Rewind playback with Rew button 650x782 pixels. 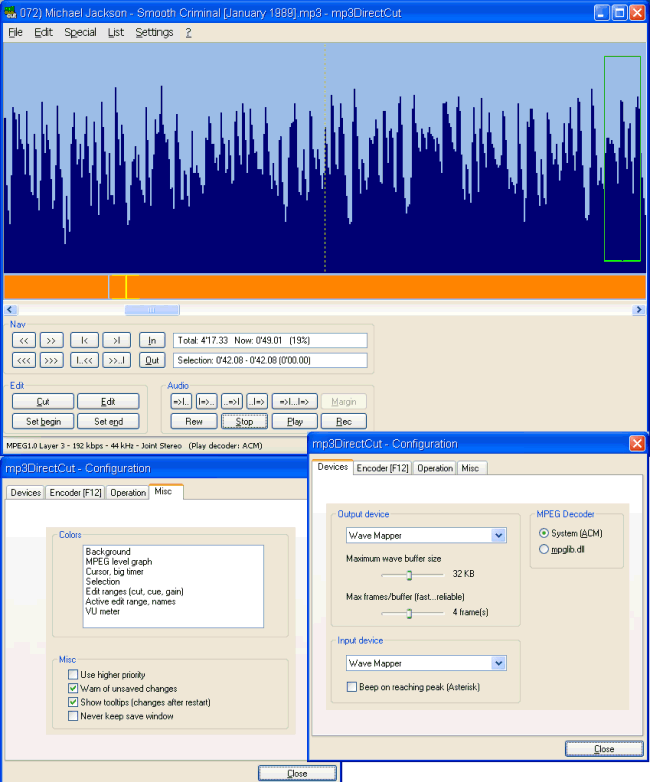click(x=194, y=421)
